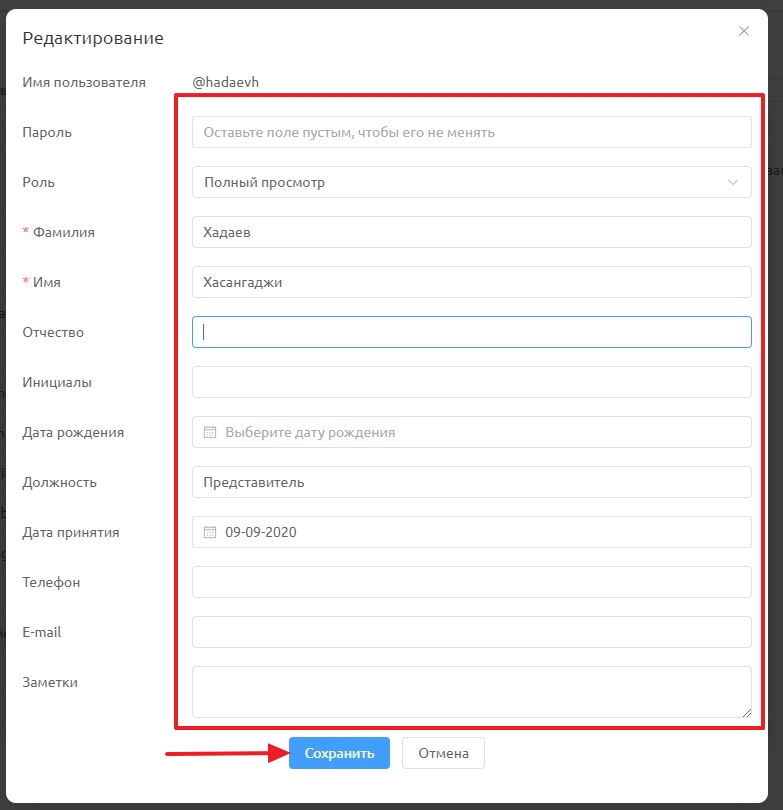
Task: Click the @hadaevh username text
Action: [225, 82]
